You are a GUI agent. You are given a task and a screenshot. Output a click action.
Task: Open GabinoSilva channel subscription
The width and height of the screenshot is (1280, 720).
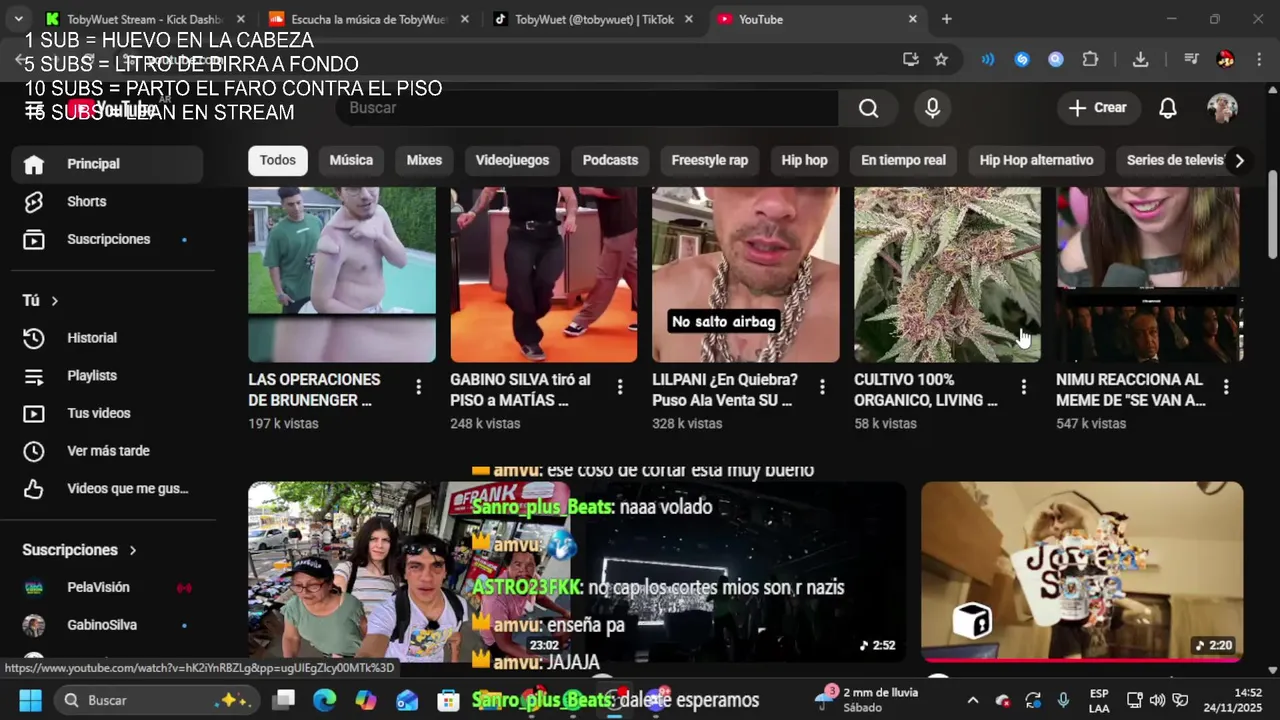pos(107,625)
